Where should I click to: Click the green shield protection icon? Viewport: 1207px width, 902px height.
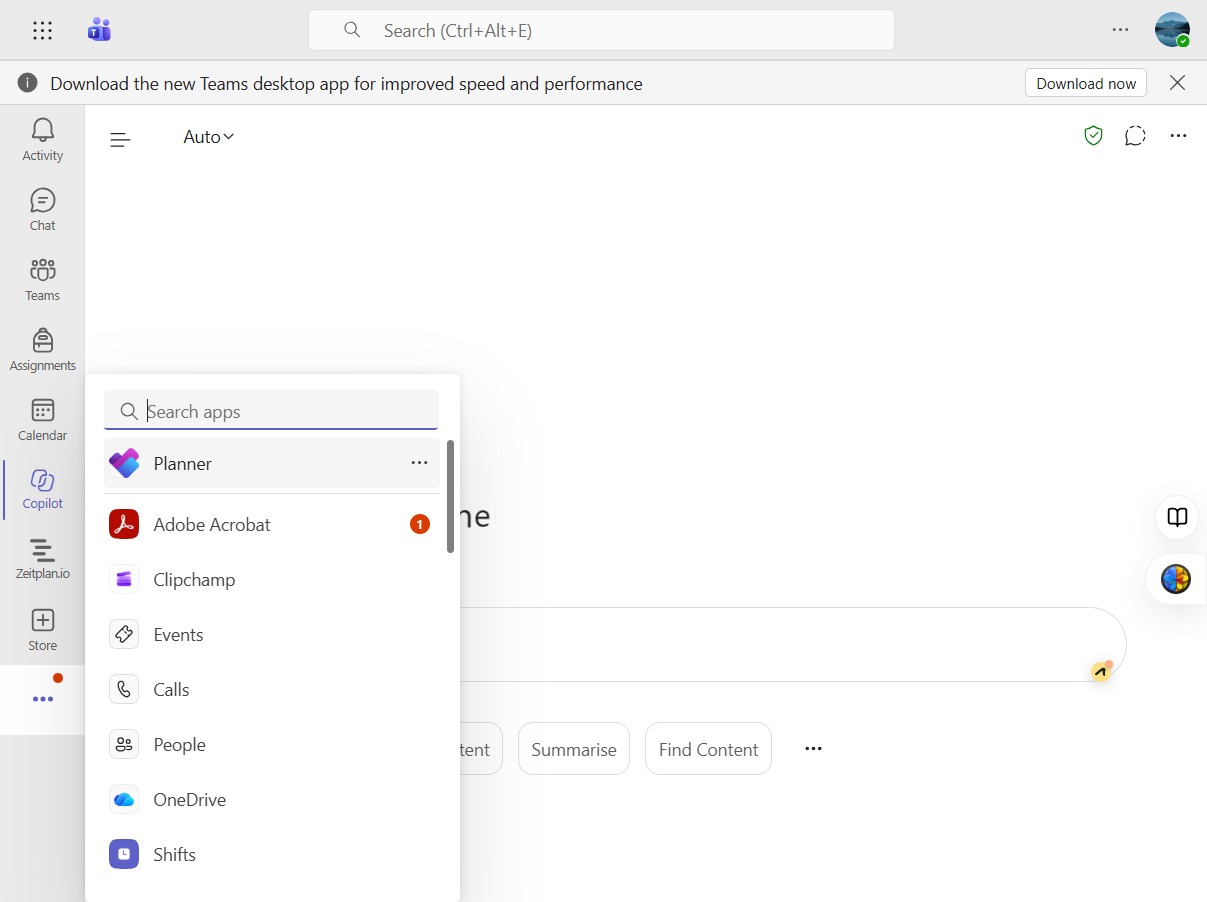[1093, 136]
